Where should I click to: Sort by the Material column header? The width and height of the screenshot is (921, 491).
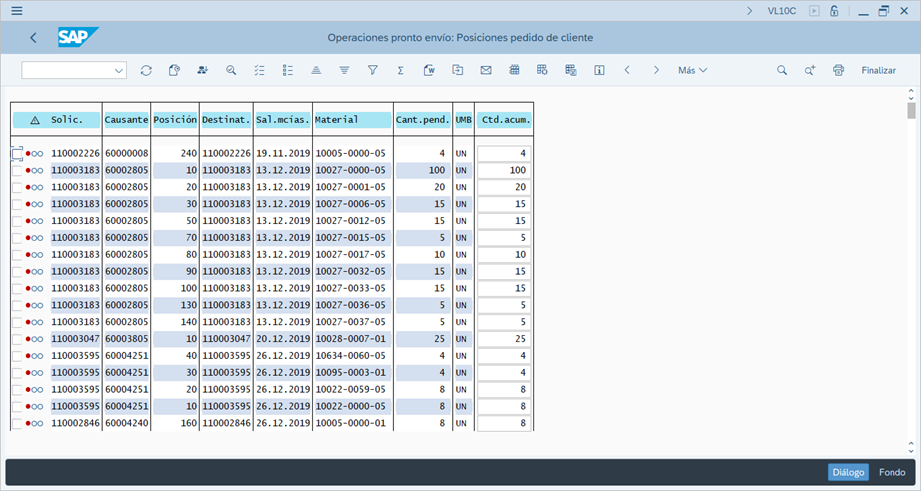tap(351, 120)
